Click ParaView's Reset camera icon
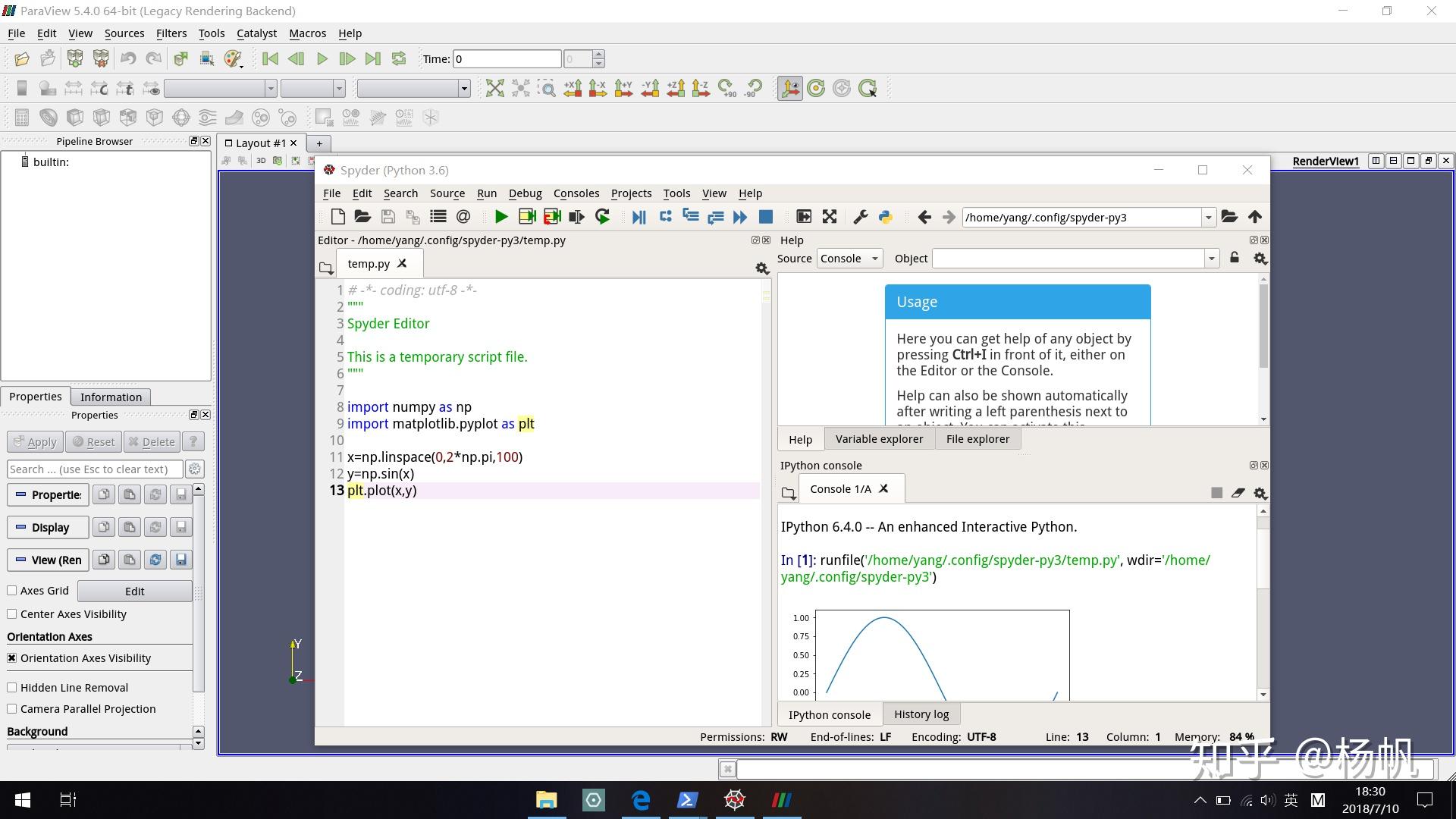 (x=494, y=88)
